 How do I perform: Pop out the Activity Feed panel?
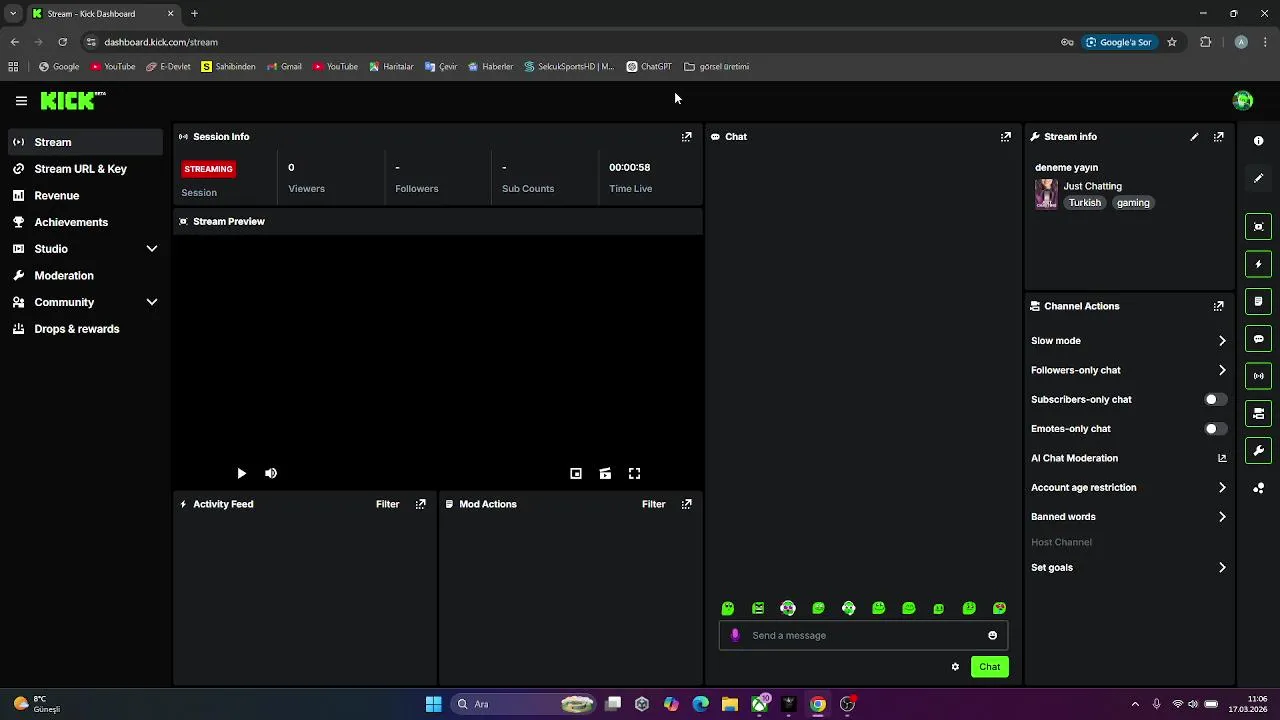point(420,504)
